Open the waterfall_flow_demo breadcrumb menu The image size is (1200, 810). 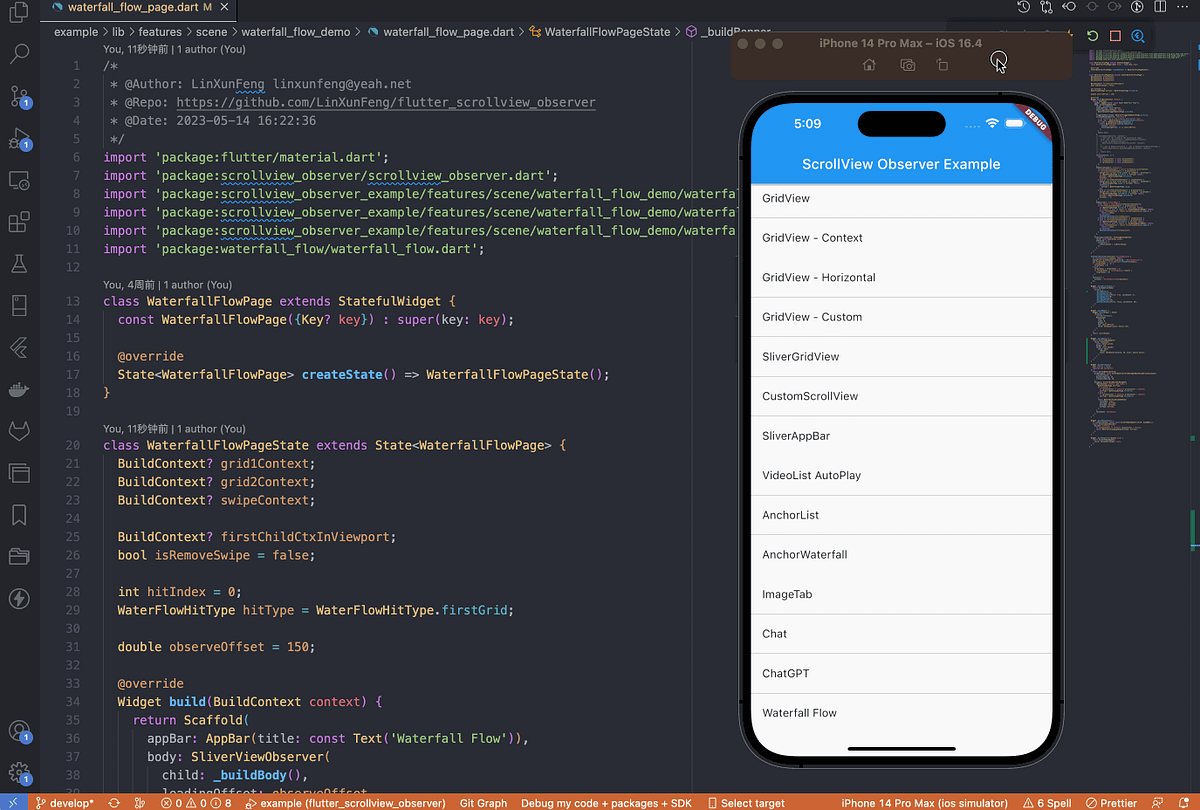click(x=296, y=31)
